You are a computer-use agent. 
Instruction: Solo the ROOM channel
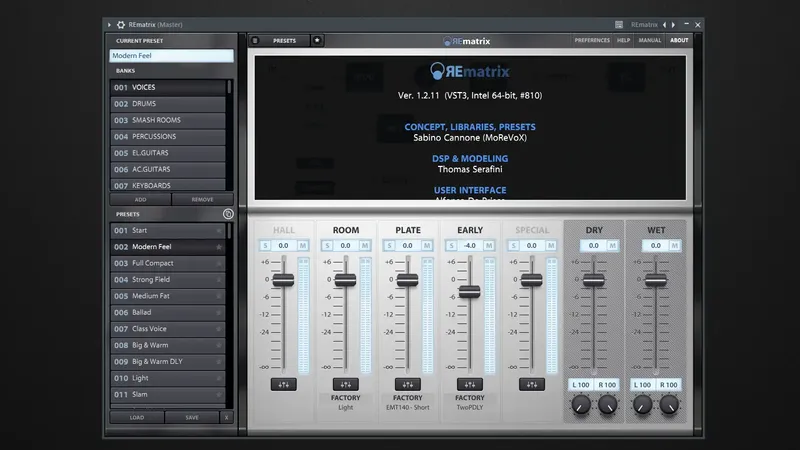pyautogui.click(x=327, y=245)
